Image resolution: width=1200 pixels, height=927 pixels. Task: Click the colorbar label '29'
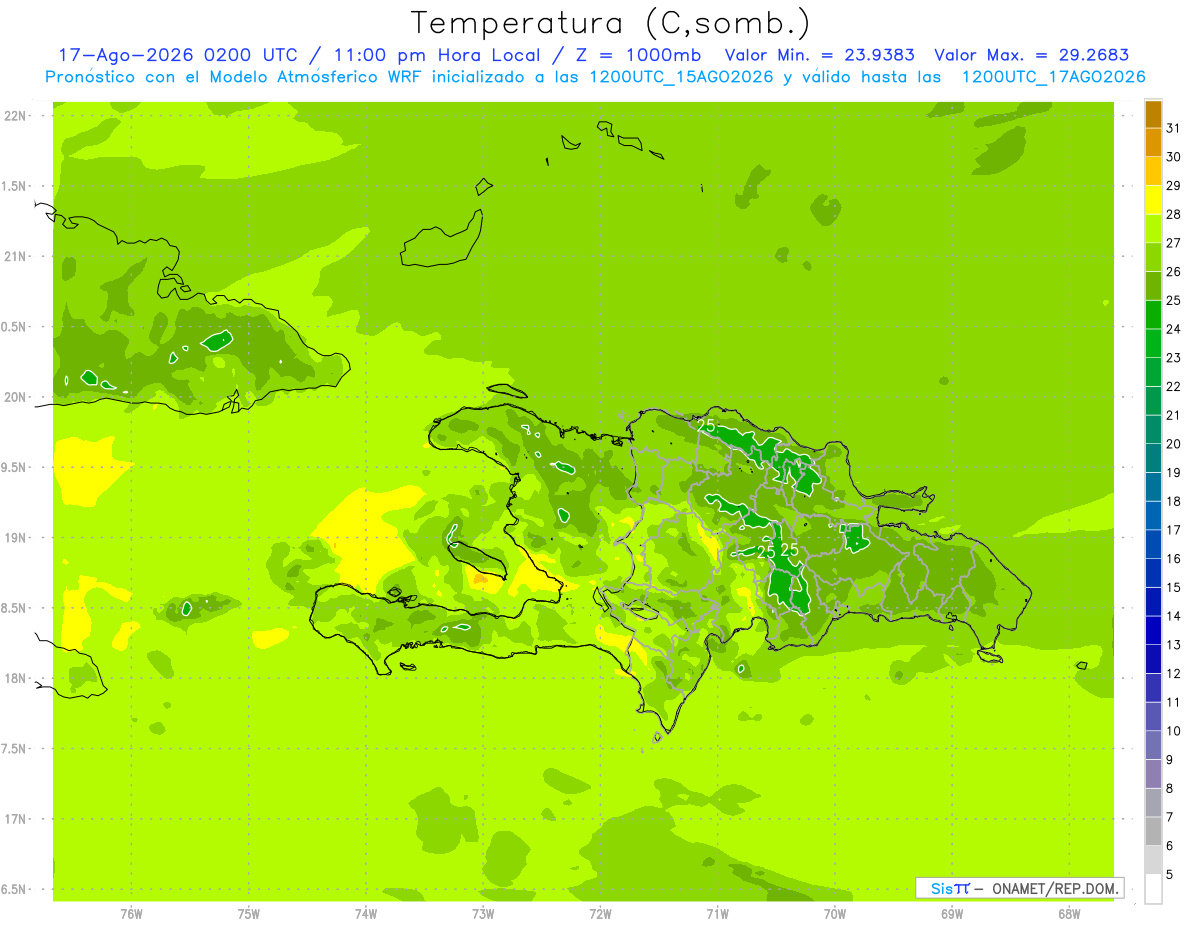pos(1174,186)
